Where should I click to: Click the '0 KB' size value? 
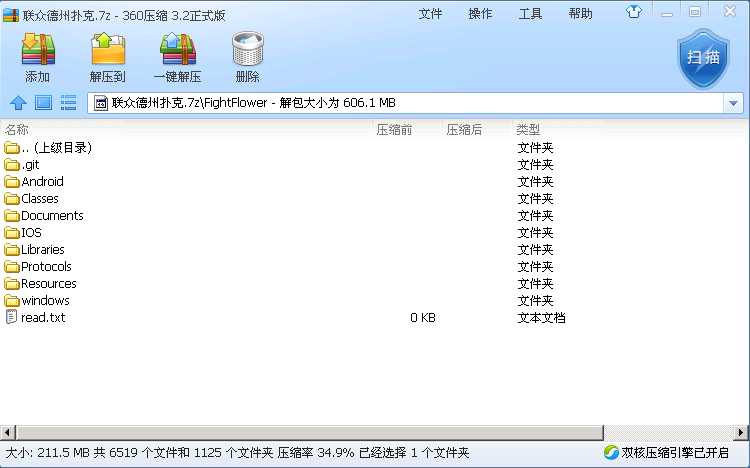[x=423, y=318]
